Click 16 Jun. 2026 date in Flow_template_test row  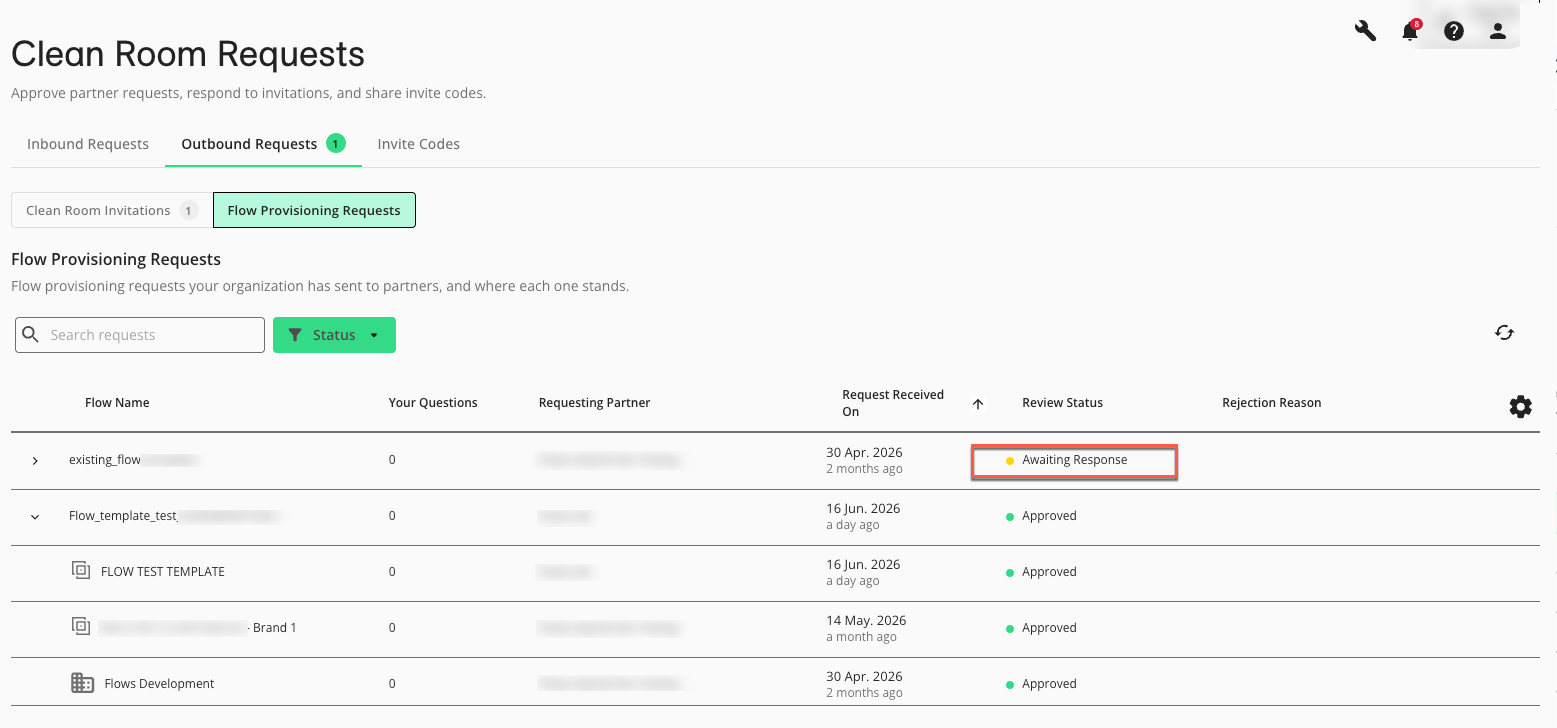[x=863, y=508]
